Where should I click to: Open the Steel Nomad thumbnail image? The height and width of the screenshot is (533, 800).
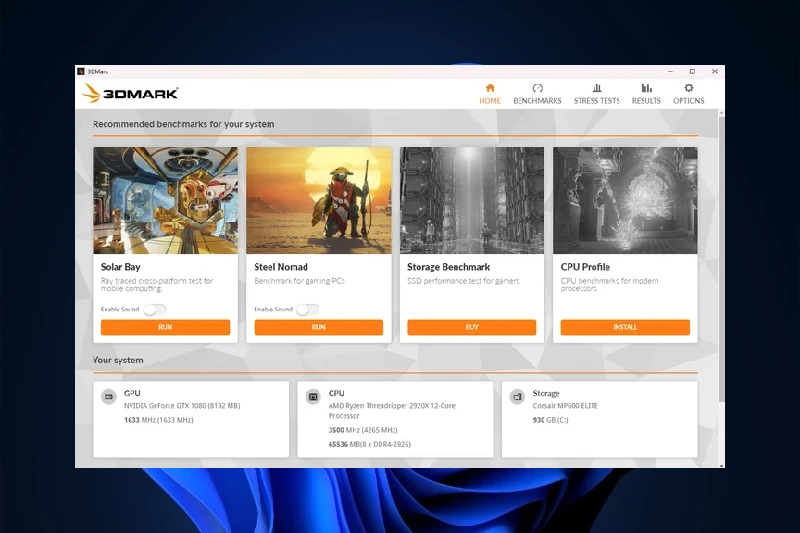tap(319, 200)
